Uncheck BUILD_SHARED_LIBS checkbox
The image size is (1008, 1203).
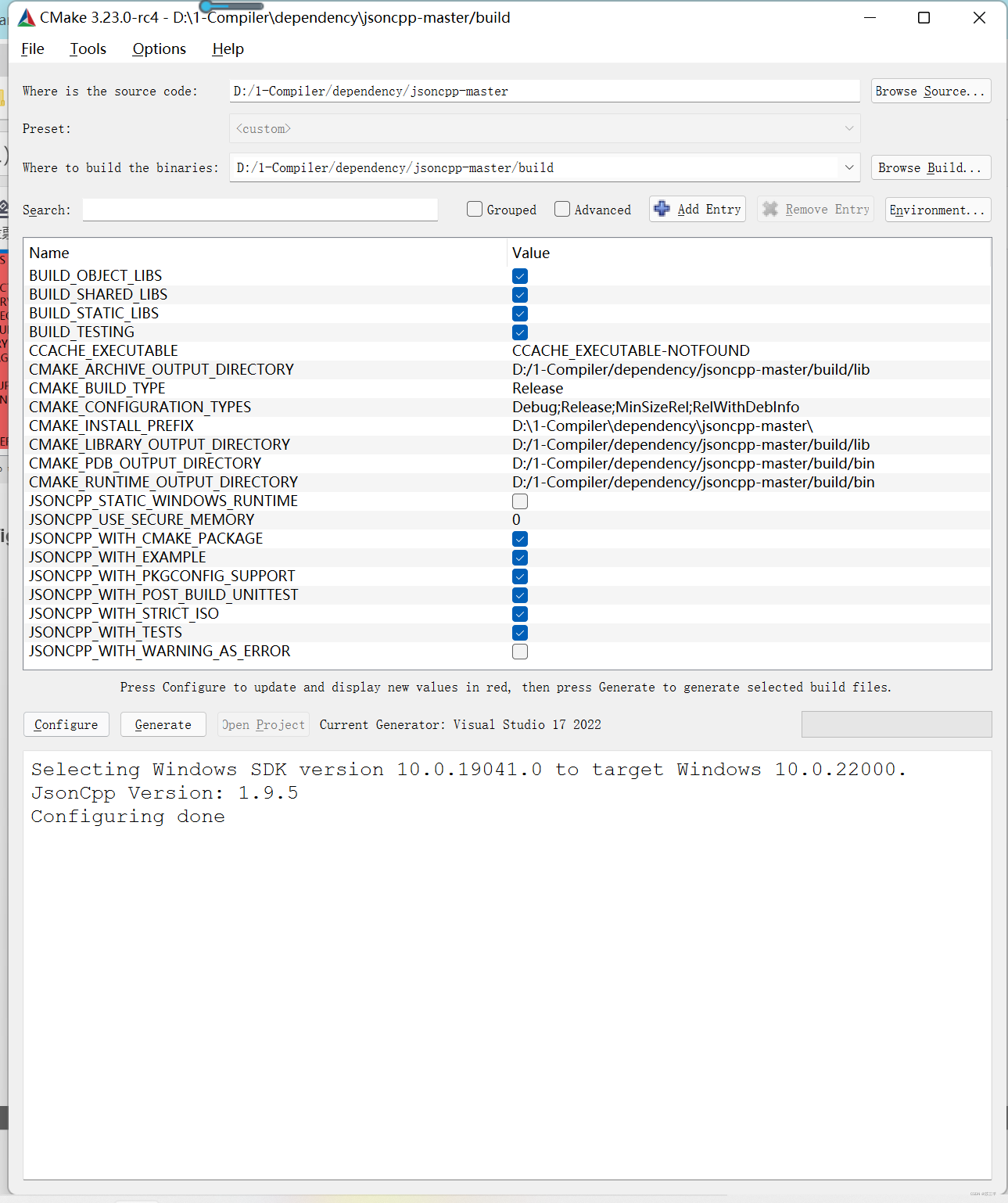(520, 295)
